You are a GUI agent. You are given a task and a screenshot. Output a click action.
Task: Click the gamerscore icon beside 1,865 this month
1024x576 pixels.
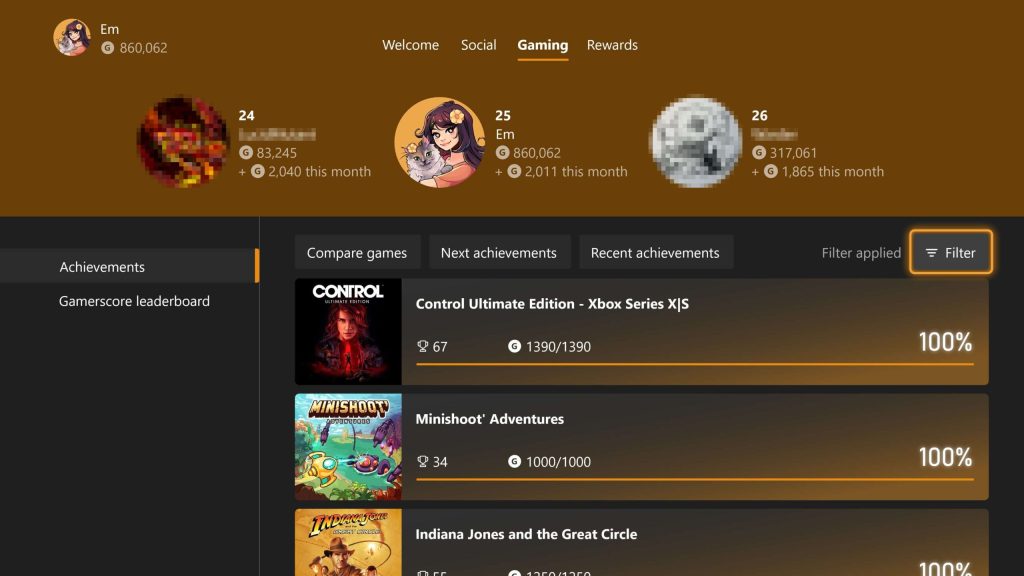coord(771,171)
